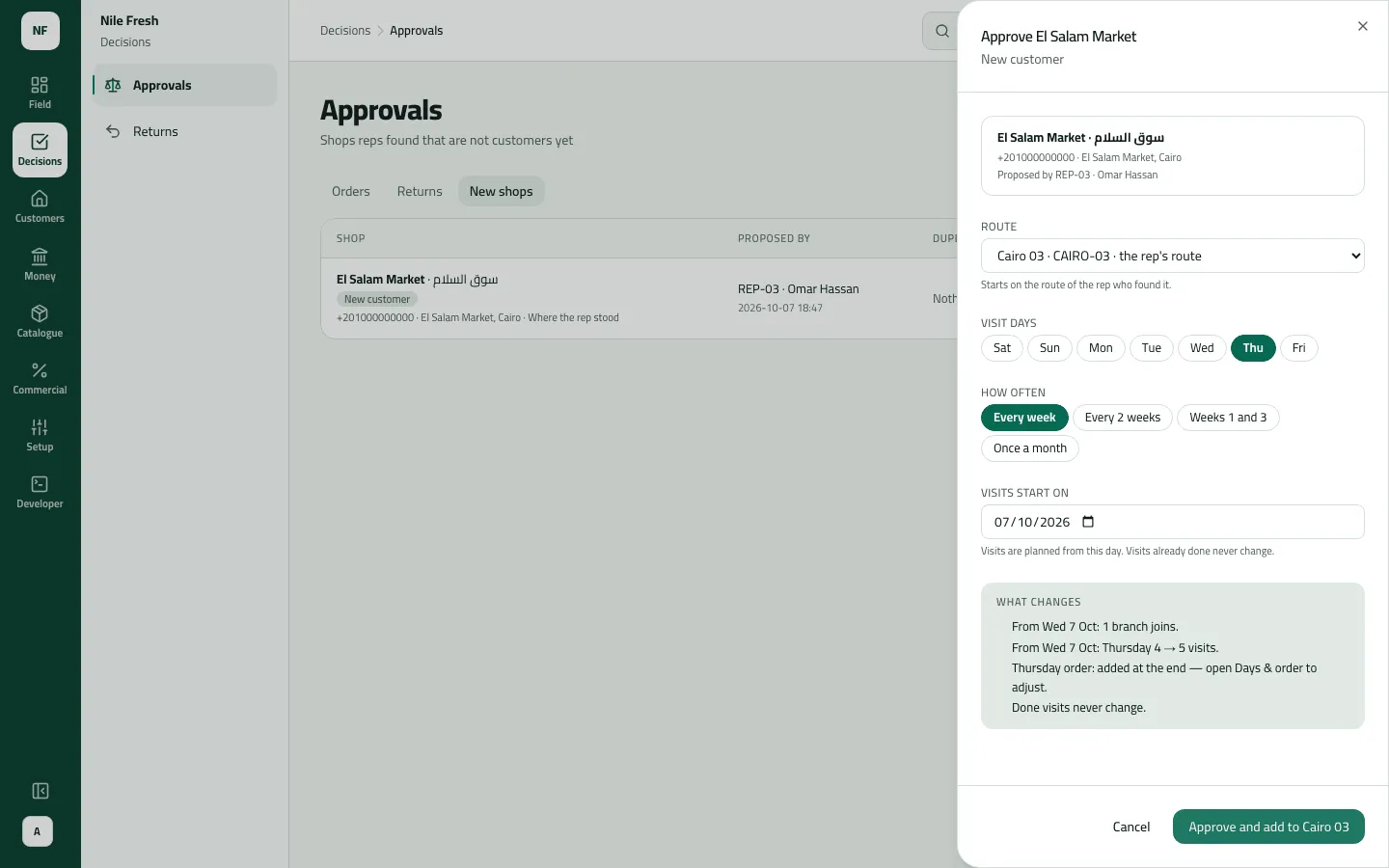Image resolution: width=1389 pixels, height=868 pixels.
Task: Open the Money section
Action: (40, 264)
